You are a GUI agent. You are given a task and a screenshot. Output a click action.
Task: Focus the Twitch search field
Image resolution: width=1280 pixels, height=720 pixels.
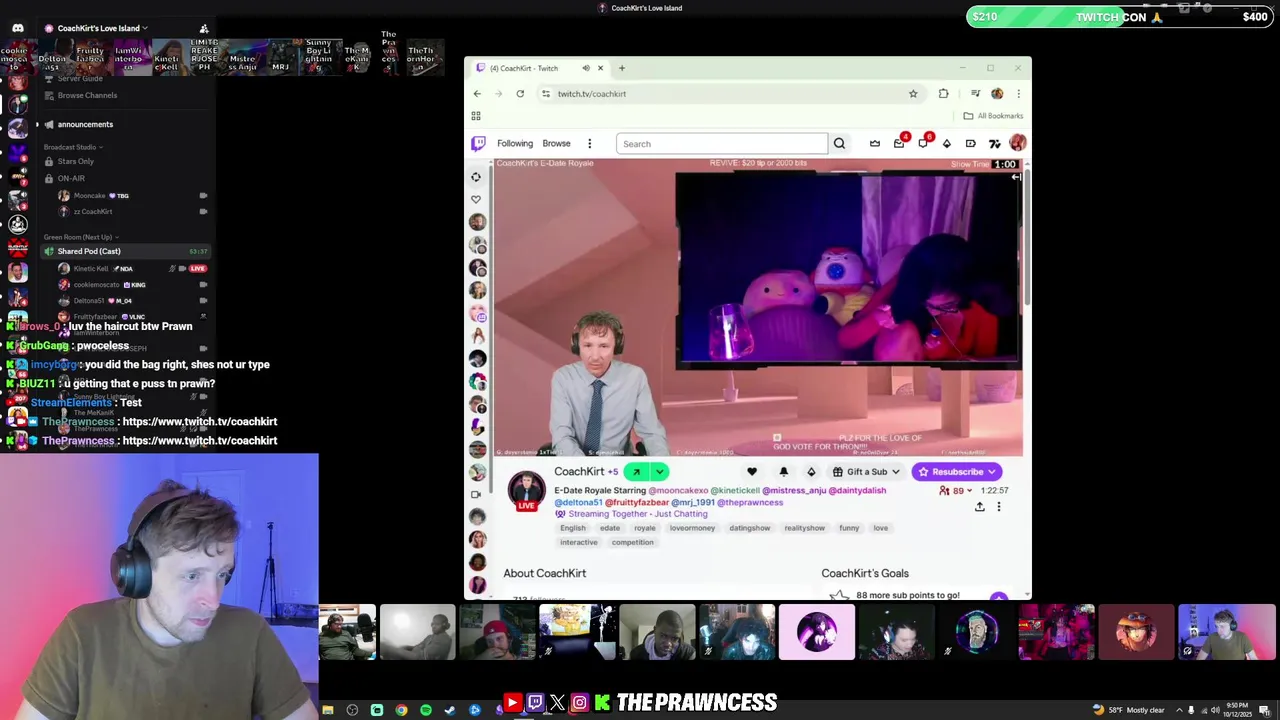pyautogui.click(x=722, y=144)
